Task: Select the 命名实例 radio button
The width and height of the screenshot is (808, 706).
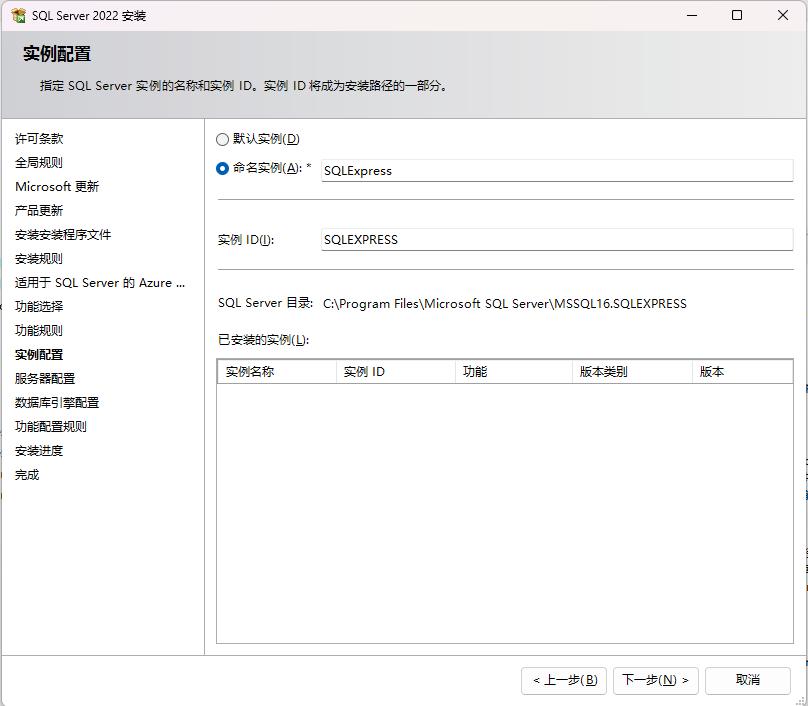Action: pyautogui.click(x=223, y=168)
